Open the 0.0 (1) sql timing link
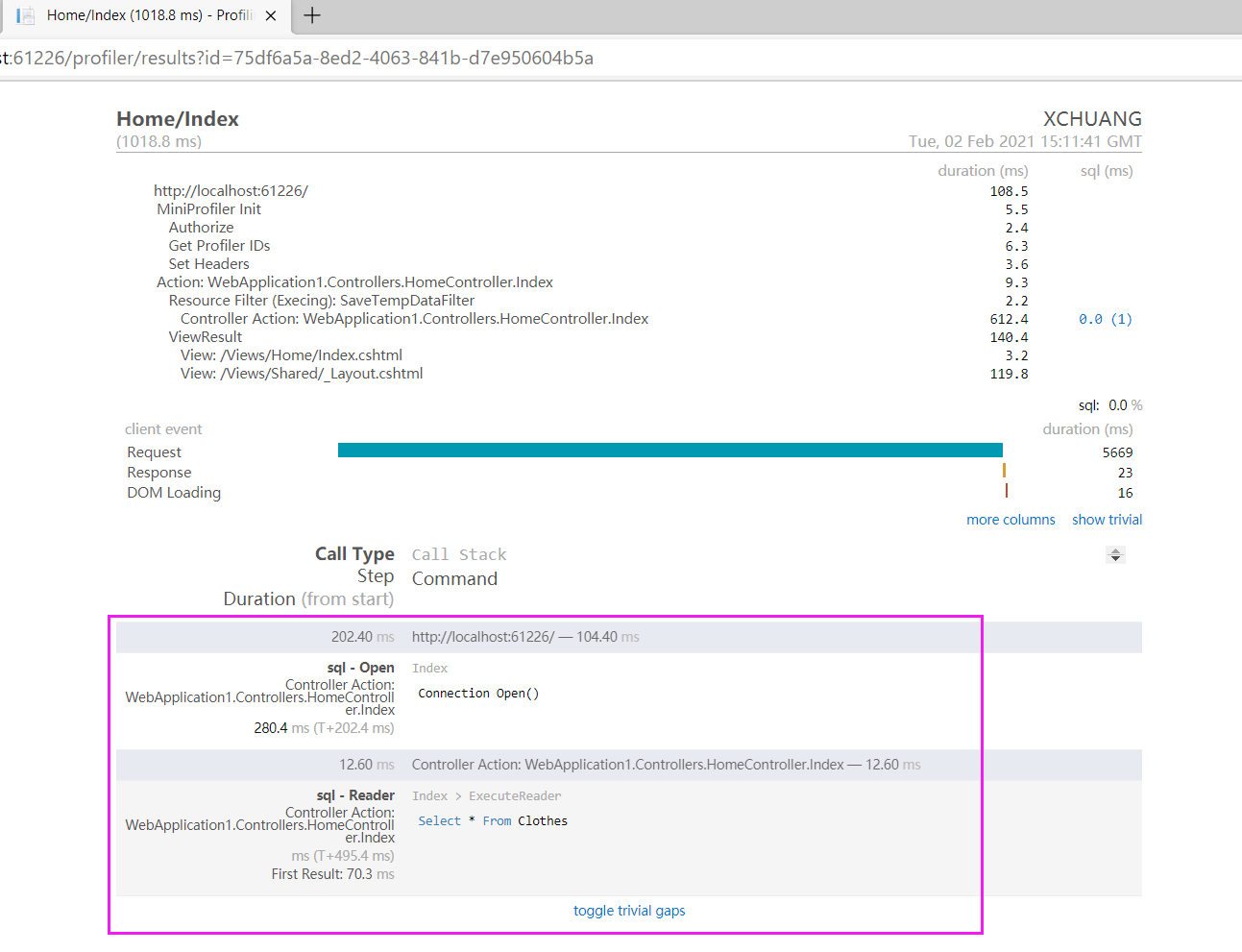Screen dimensions: 1242x952 [1106, 318]
